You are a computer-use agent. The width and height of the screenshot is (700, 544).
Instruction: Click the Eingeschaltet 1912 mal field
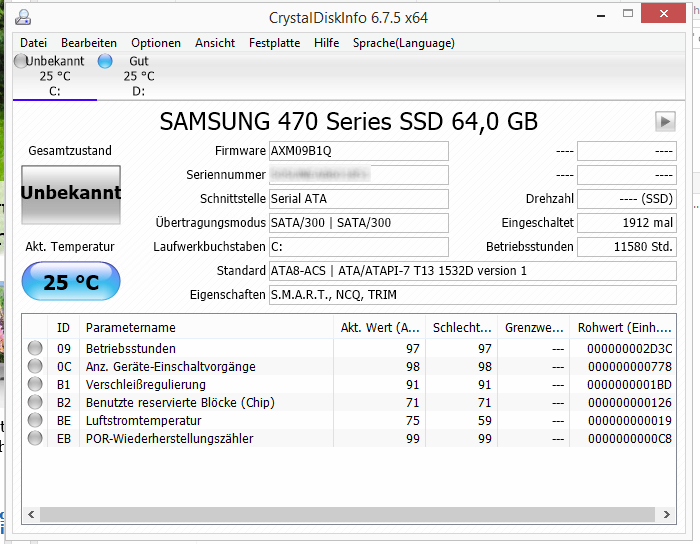coord(627,223)
